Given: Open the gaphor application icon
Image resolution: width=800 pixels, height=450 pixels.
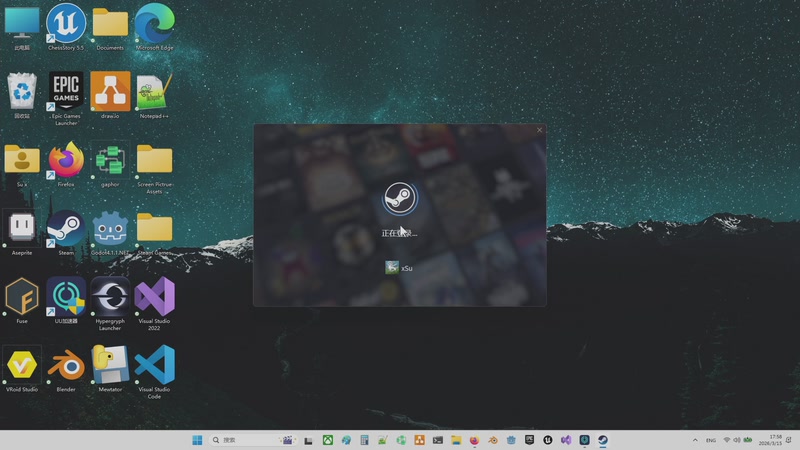Looking at the screenshot, I should 110,164.
